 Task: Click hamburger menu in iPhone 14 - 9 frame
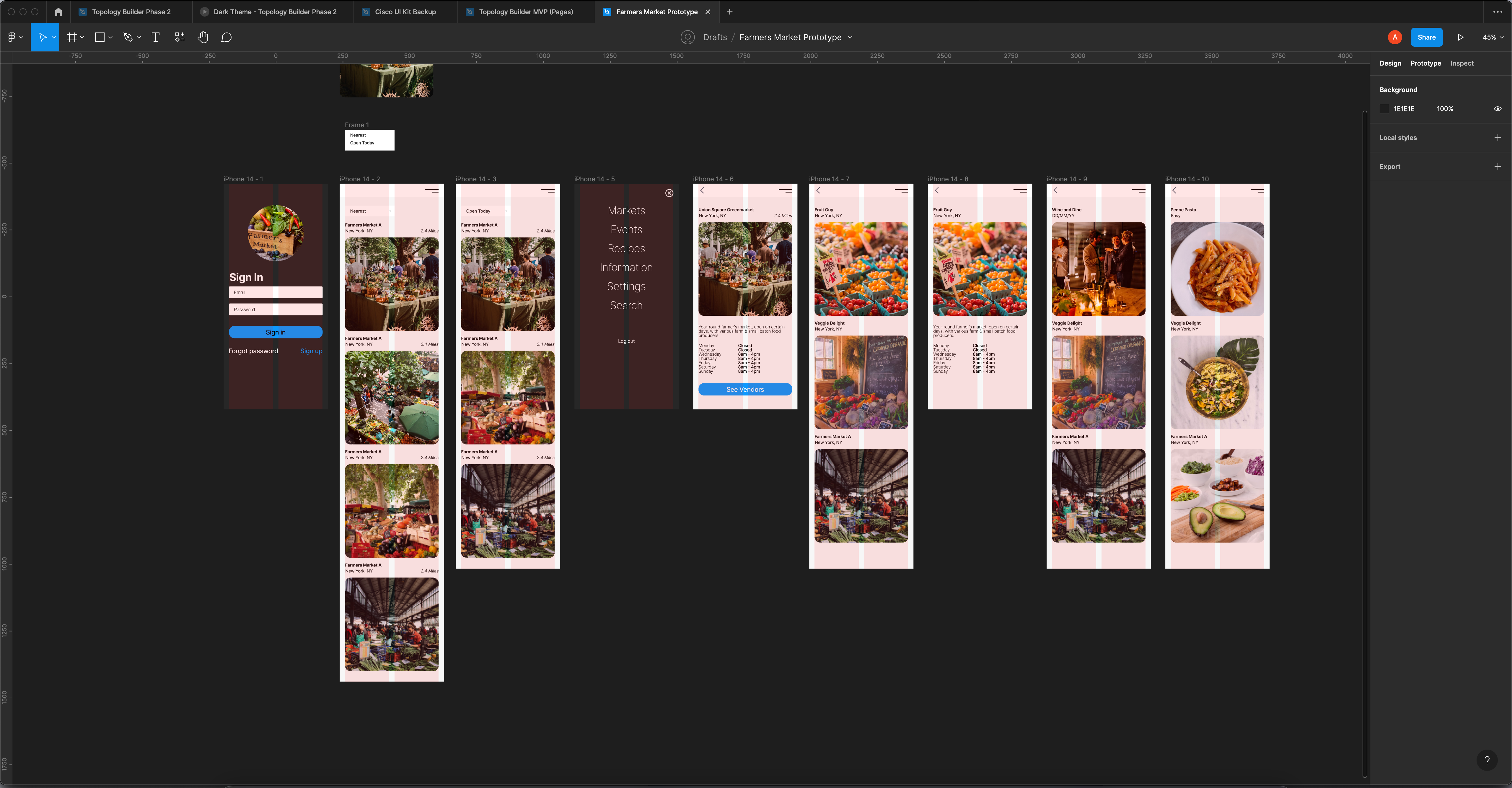(x=1139, y=190)
